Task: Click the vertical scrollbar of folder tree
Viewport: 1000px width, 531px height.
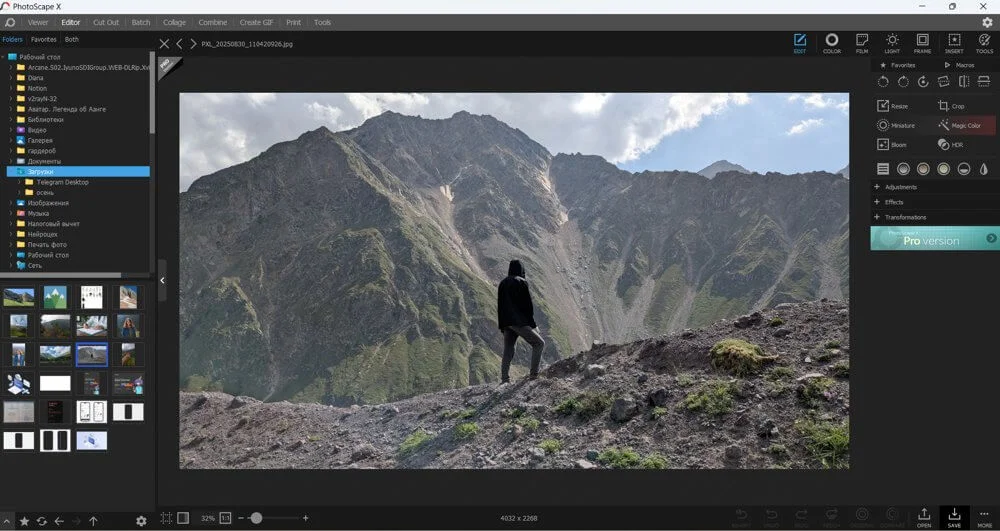Action: [152, 92]
